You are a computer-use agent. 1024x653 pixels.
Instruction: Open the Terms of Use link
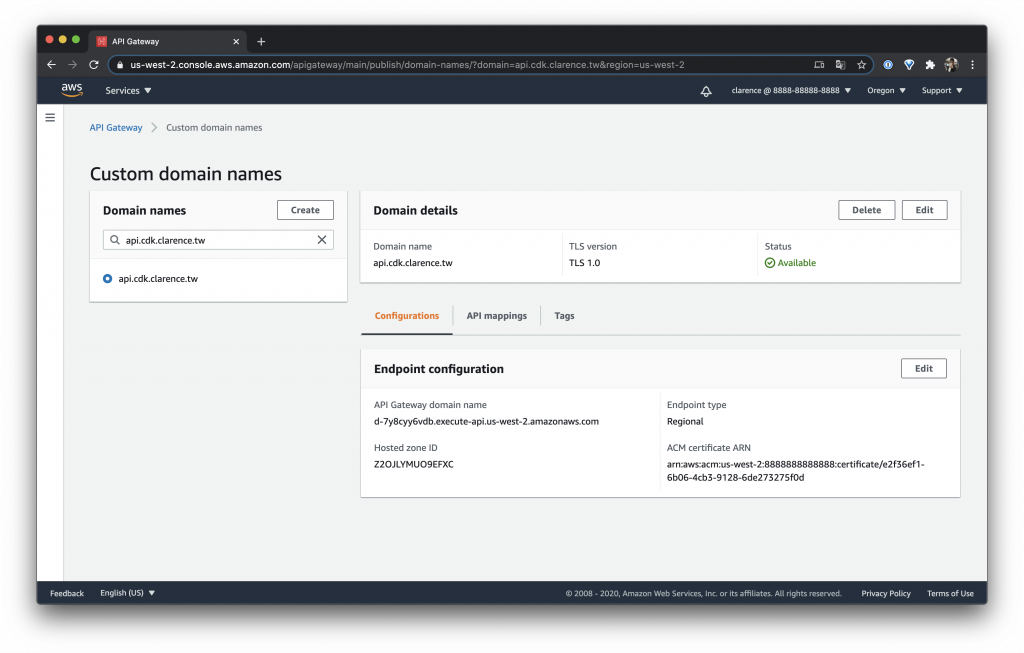950,593
